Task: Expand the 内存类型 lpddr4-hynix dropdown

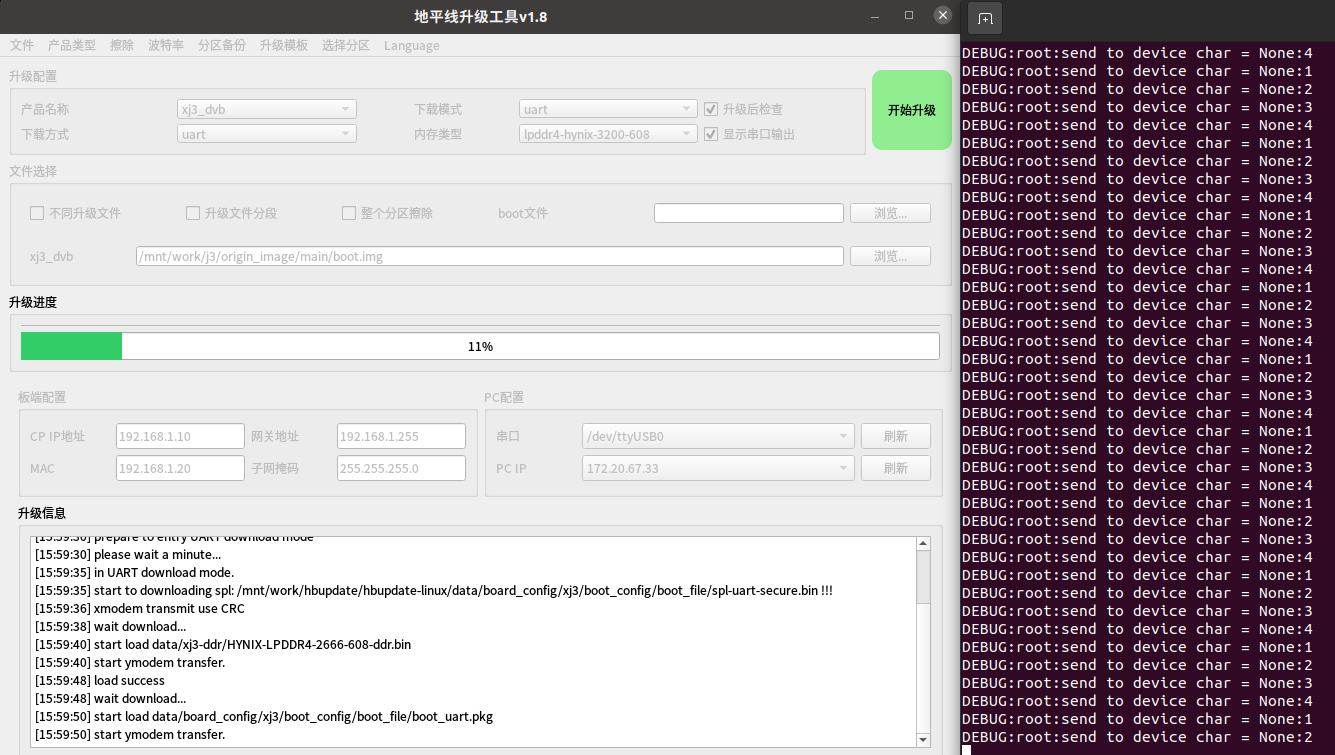Action: pyautogui.click(x=608, y=134)
